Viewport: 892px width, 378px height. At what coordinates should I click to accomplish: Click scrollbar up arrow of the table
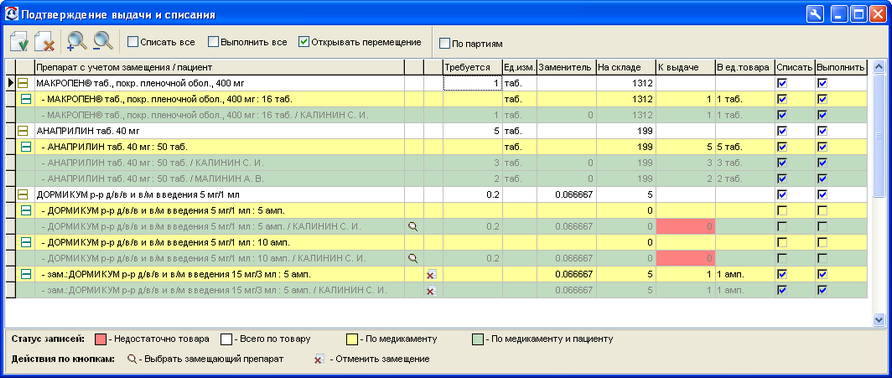point(878,66)
